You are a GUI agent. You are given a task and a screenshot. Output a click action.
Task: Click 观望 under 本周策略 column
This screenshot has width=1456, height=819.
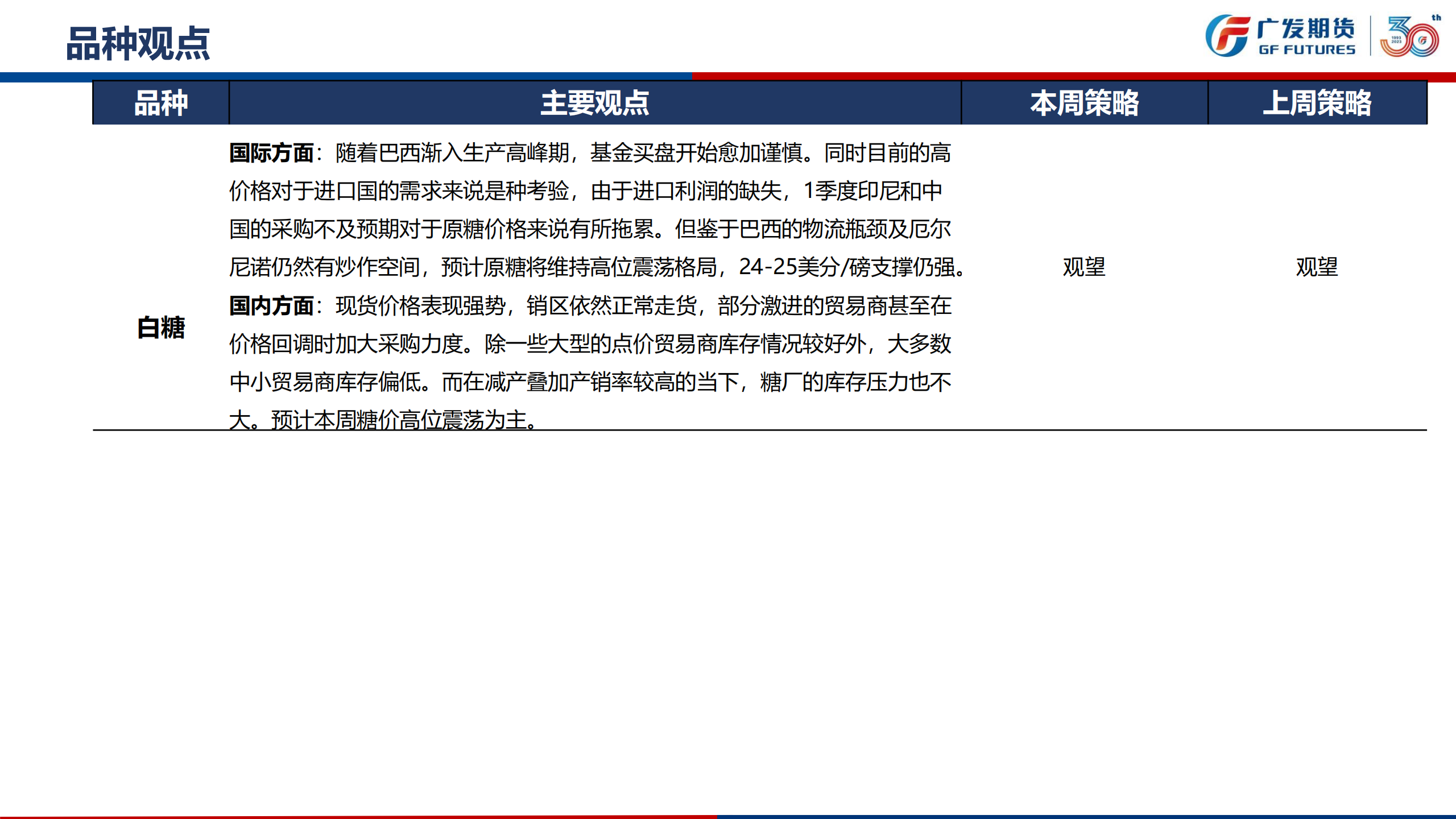click(x=1084, y=267)
